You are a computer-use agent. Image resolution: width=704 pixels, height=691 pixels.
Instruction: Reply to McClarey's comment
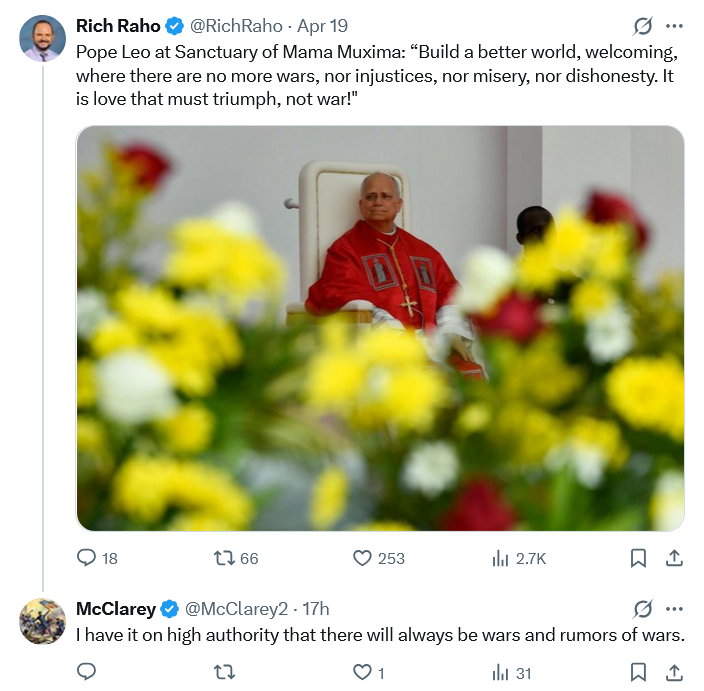87,672
